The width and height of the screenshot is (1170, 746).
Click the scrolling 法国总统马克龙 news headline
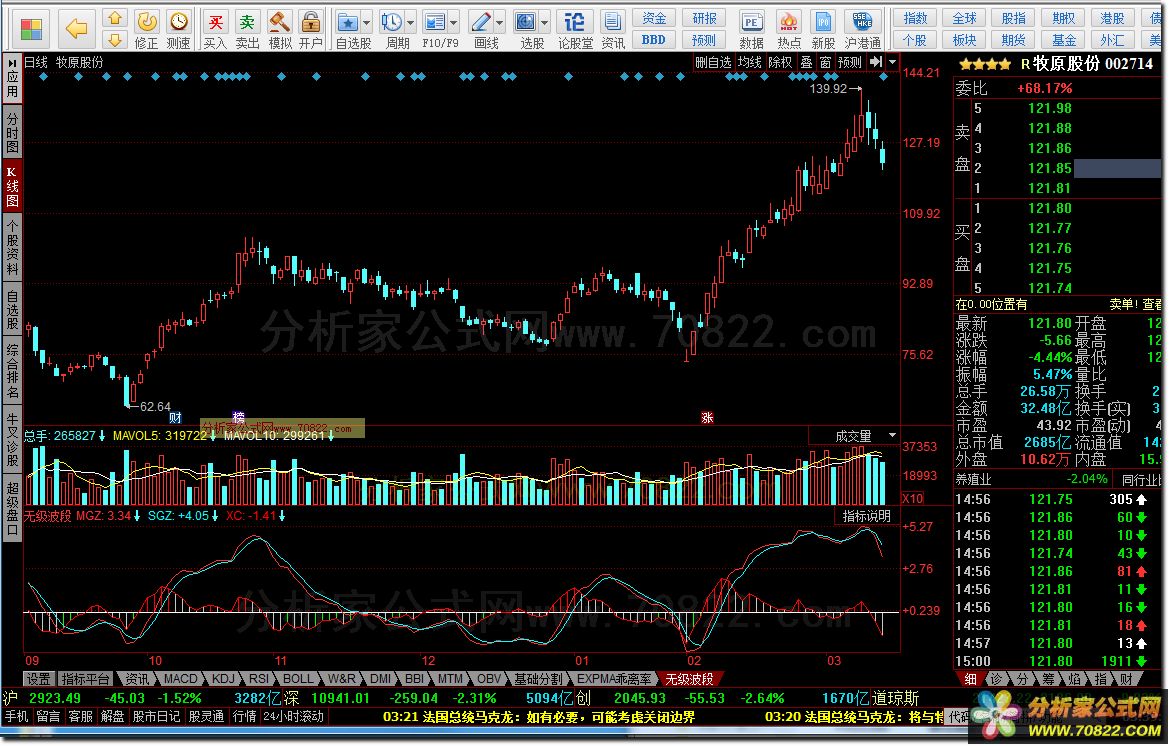click(x=539, y=717)
